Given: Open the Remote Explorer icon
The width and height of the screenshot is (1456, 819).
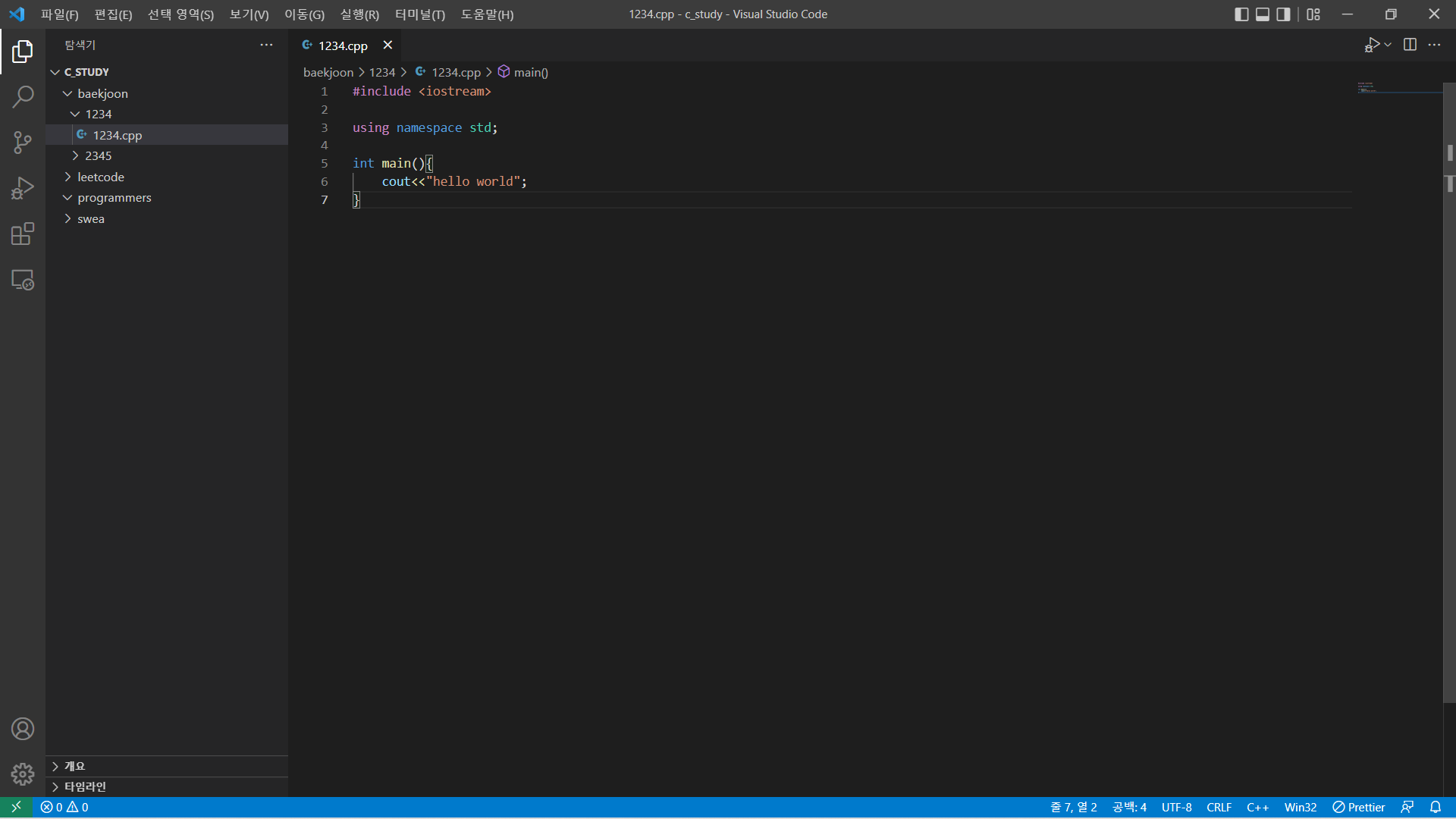Looking at the screenshot, I should (23, 280).
